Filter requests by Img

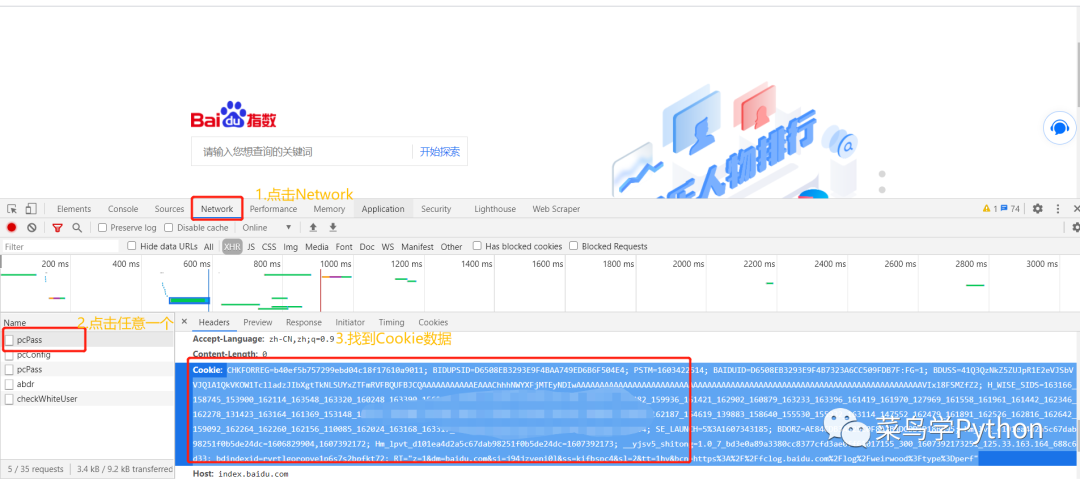[x=291, y=247]
